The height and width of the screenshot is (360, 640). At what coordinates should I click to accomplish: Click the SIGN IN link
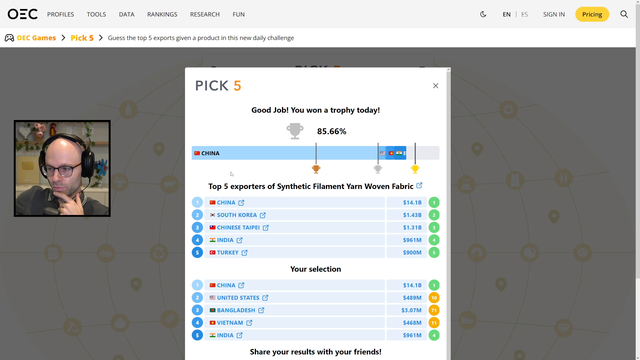pyautogui.click(x=554, y=14)
